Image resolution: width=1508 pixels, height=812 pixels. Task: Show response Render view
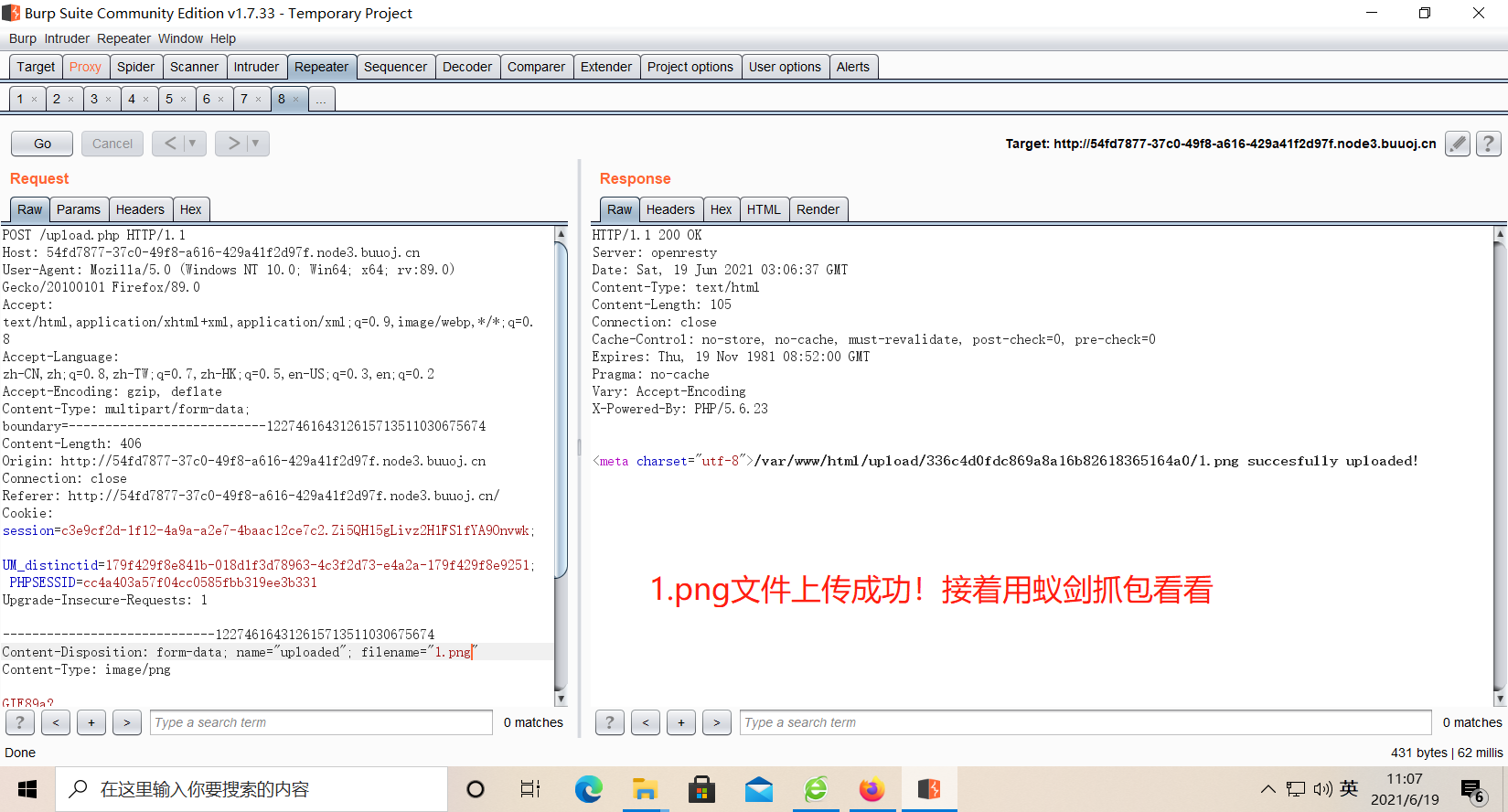tap(818, 209)
